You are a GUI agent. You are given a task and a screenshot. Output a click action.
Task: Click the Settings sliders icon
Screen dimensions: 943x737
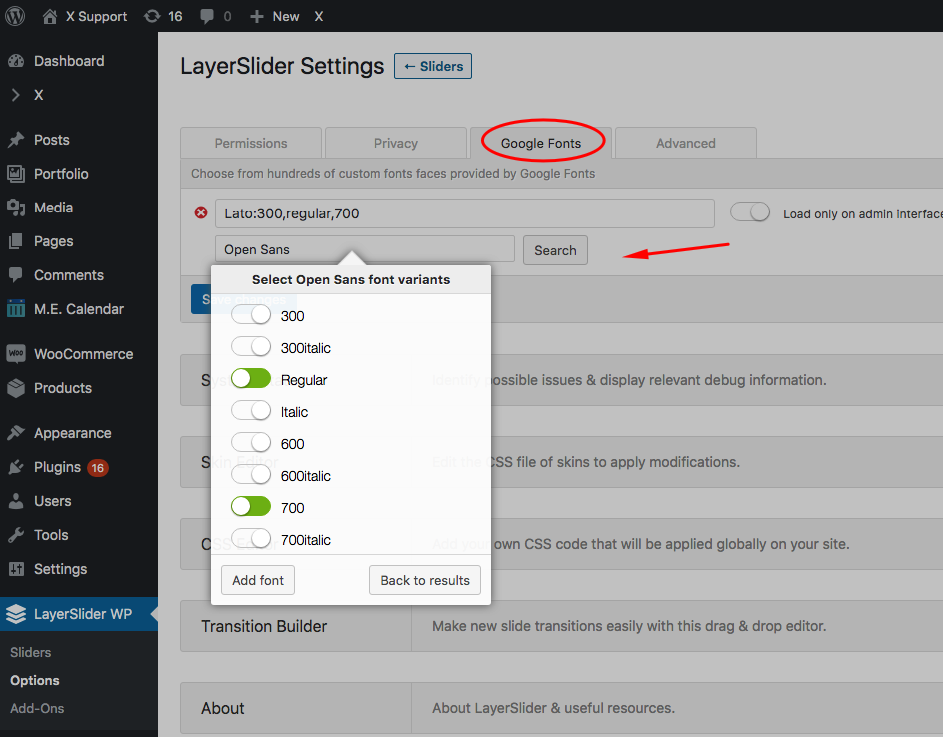click(x=16, y=569)
